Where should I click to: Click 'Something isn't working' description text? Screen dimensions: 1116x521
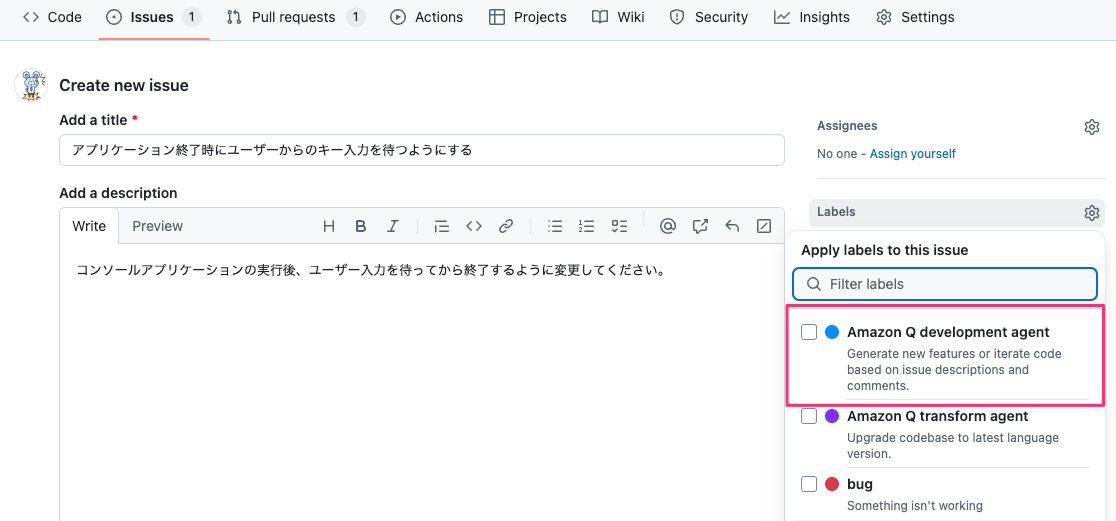(x=915, y=506)
